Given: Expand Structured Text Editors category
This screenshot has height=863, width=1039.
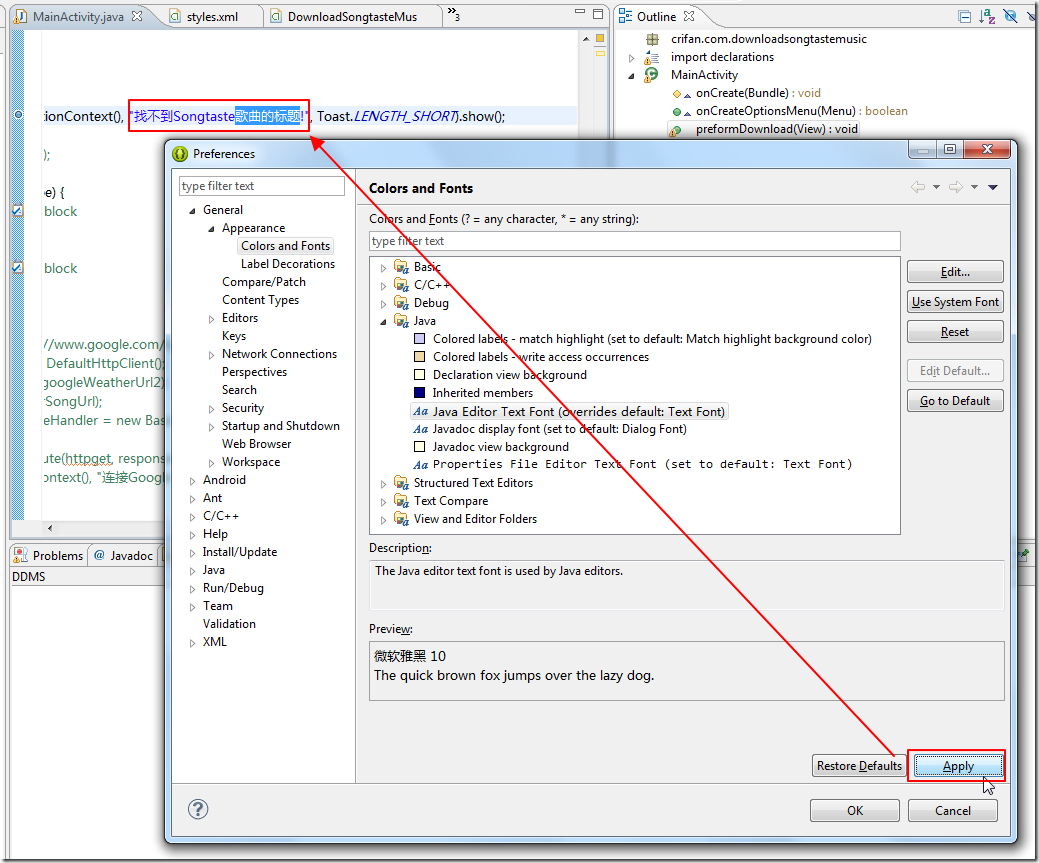Looking at the screenshot, I should click(383, 484).
